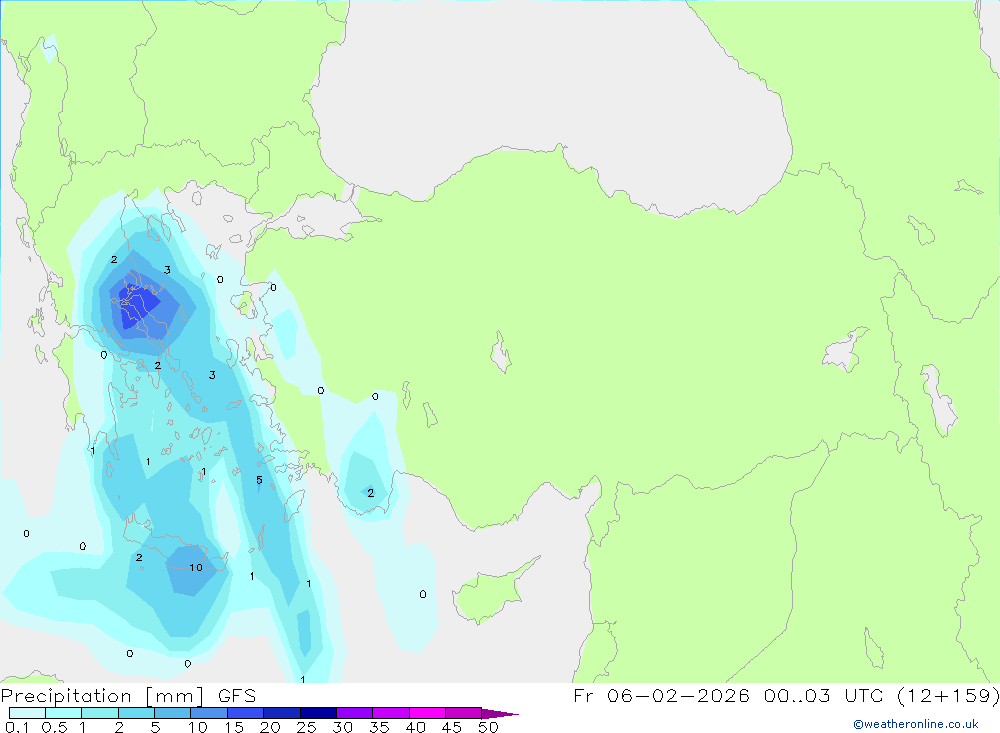Image resolution: width=1000 pixels, height=733 pixels.
Task: Click the 0.1–0.5 mm lightest cyan legend swatch
Action: [x=27, y=713]
